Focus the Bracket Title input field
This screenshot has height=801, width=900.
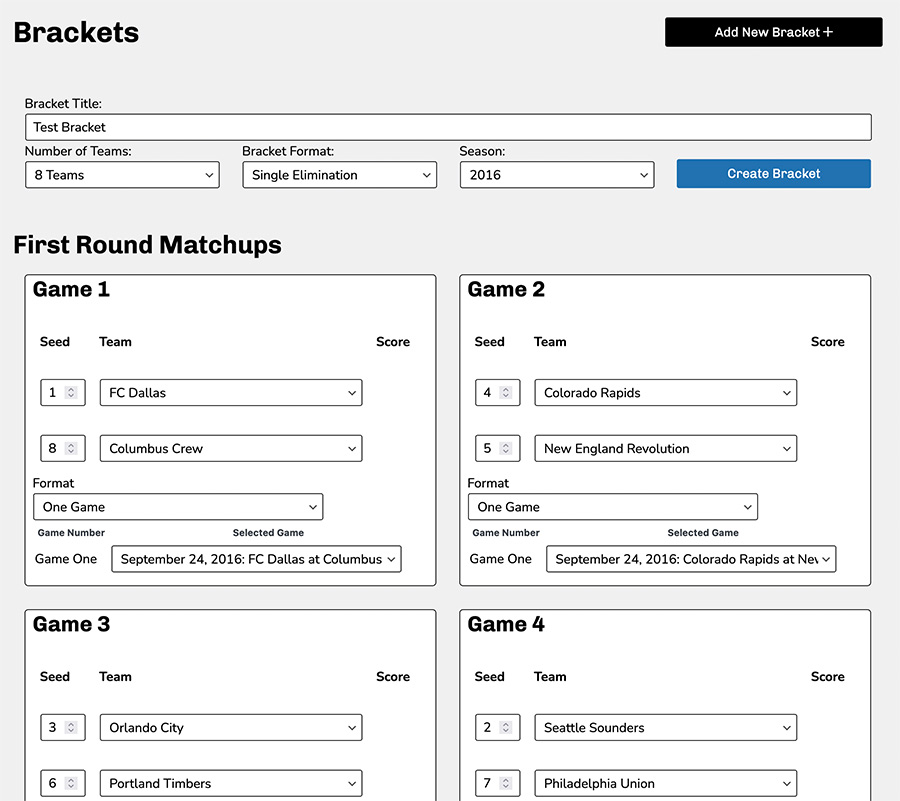pyautogui.click(x=448, y=127)
